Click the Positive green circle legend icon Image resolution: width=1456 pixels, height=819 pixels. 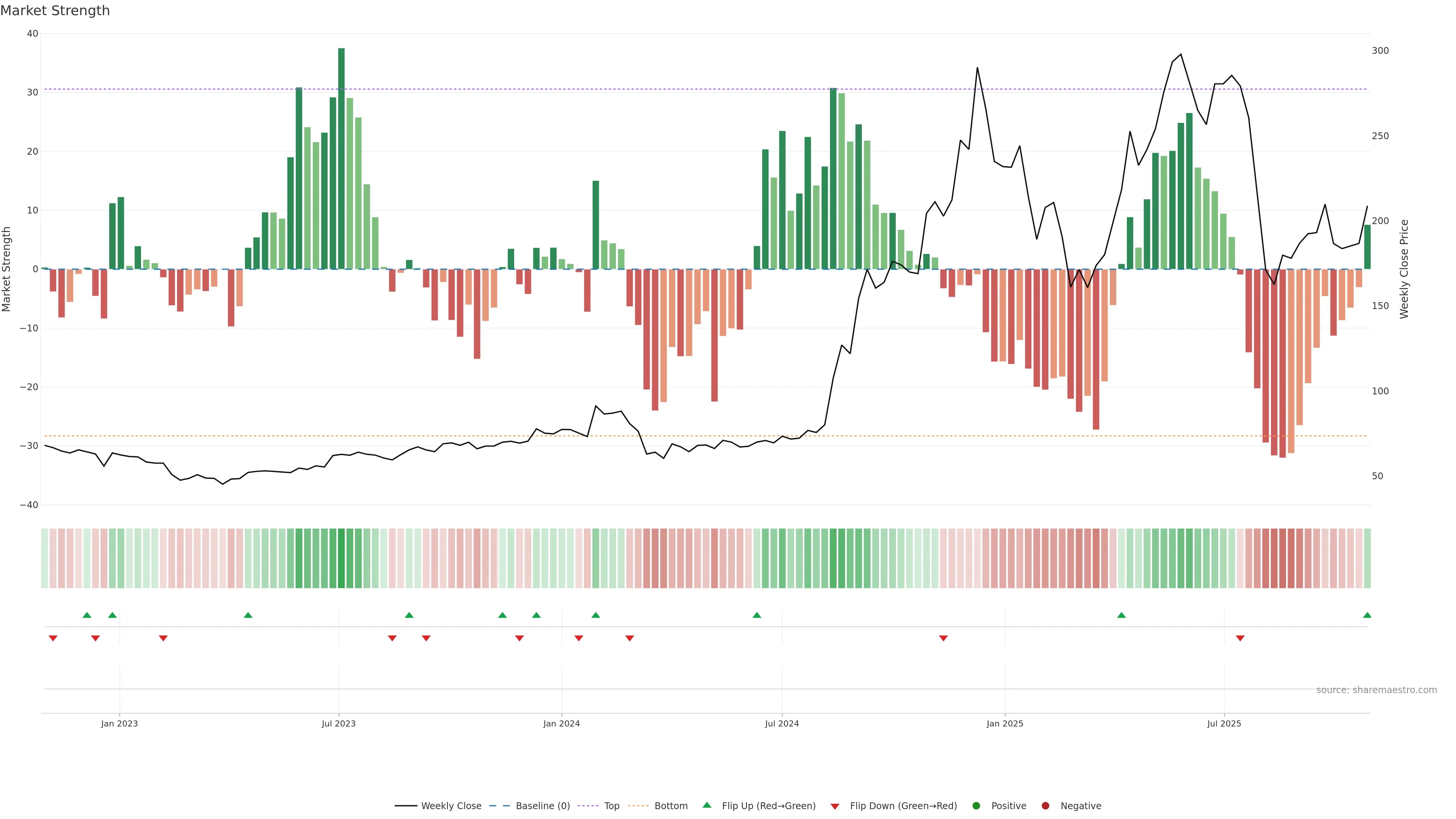pos(976,805)
